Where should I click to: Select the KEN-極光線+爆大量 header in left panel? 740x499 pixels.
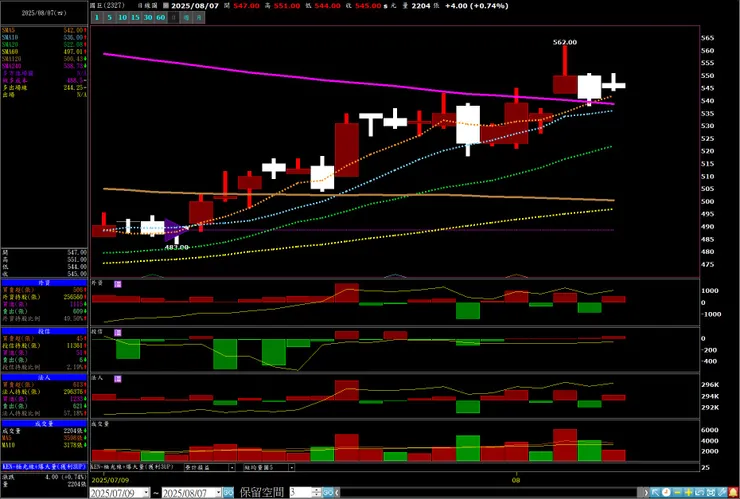pyautogui.click(x=44, y=466)
